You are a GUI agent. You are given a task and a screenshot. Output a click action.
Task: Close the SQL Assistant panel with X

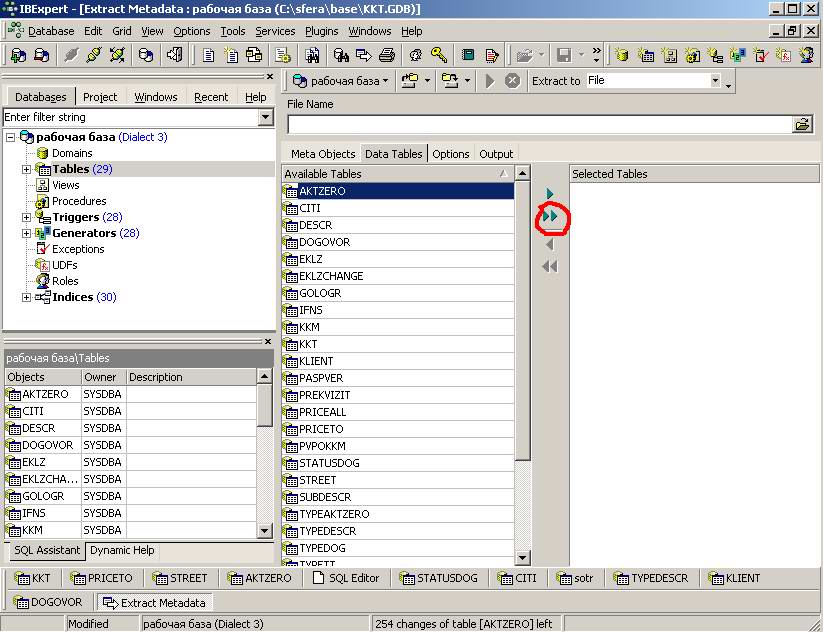click(x=268, y=342)
